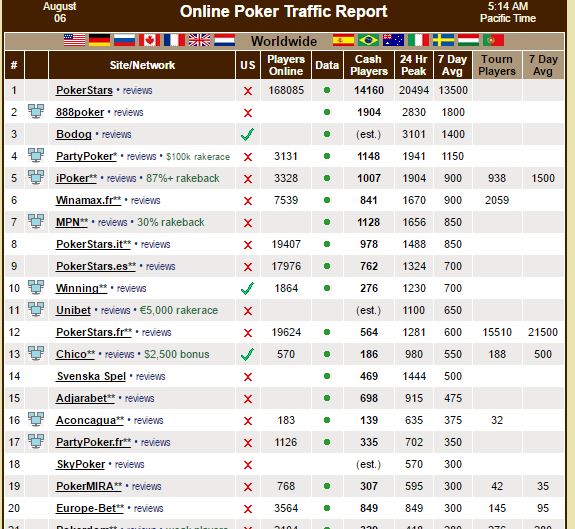Select the Russia flag
The width and height of the screenshot is (575, 529).
[x=124, y=40]
